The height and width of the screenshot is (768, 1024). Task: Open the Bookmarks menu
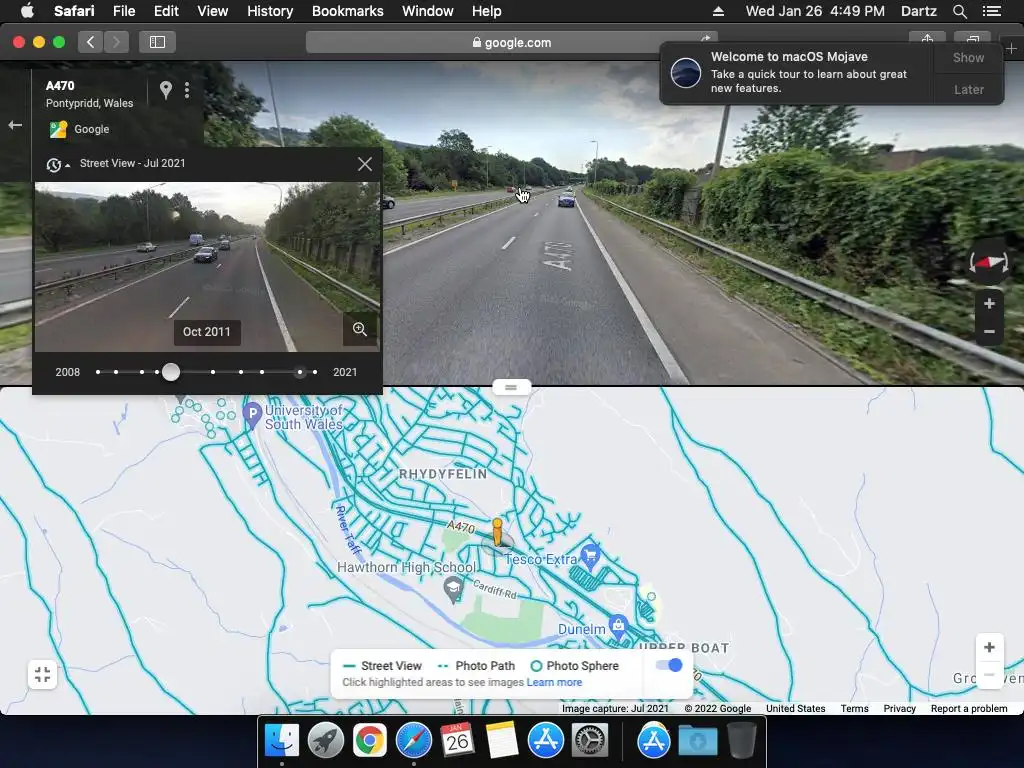pyautogui.click(x=347, y=11)
